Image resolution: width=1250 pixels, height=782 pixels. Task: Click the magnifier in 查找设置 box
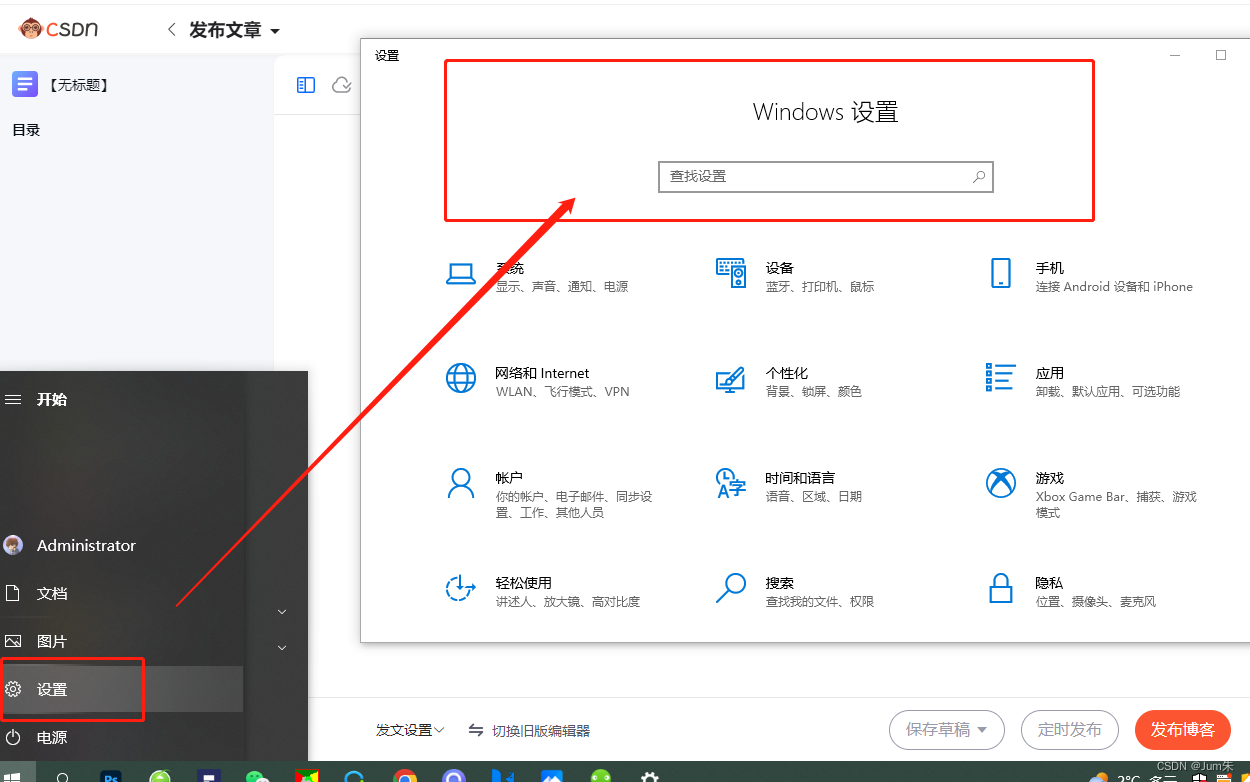tap(979, 177)
